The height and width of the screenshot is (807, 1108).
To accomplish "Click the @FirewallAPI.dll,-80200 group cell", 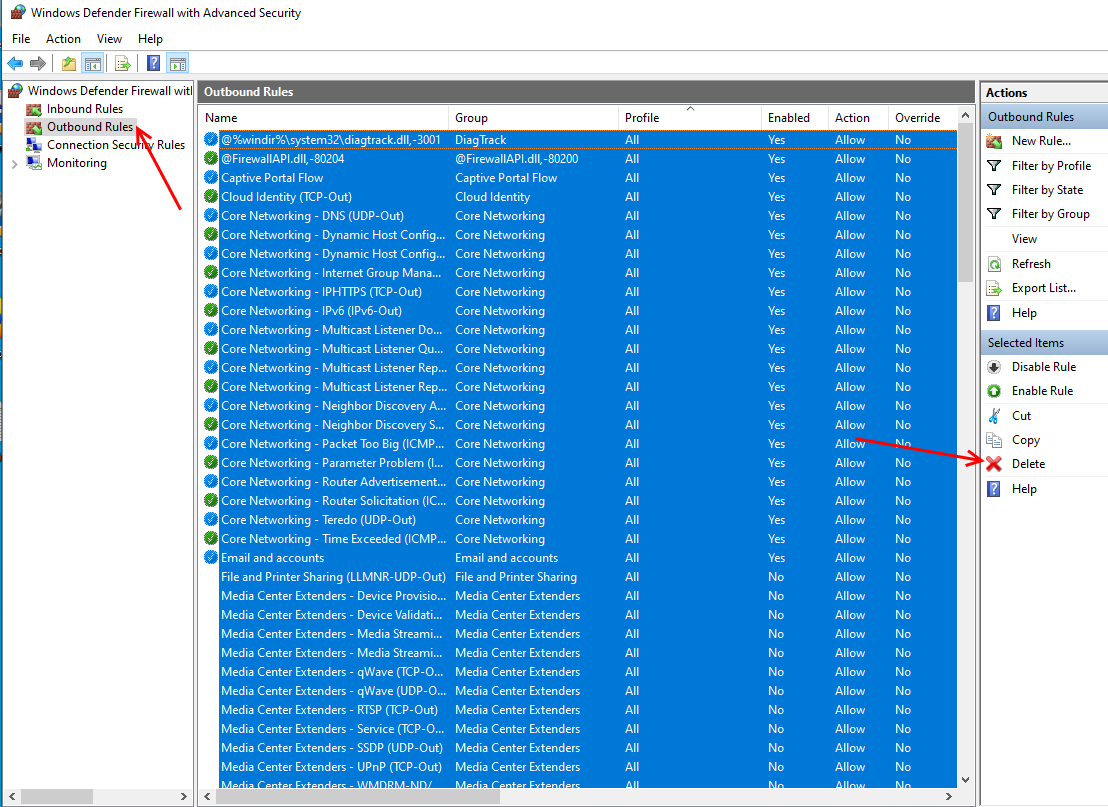I will (x=517, y=159).
